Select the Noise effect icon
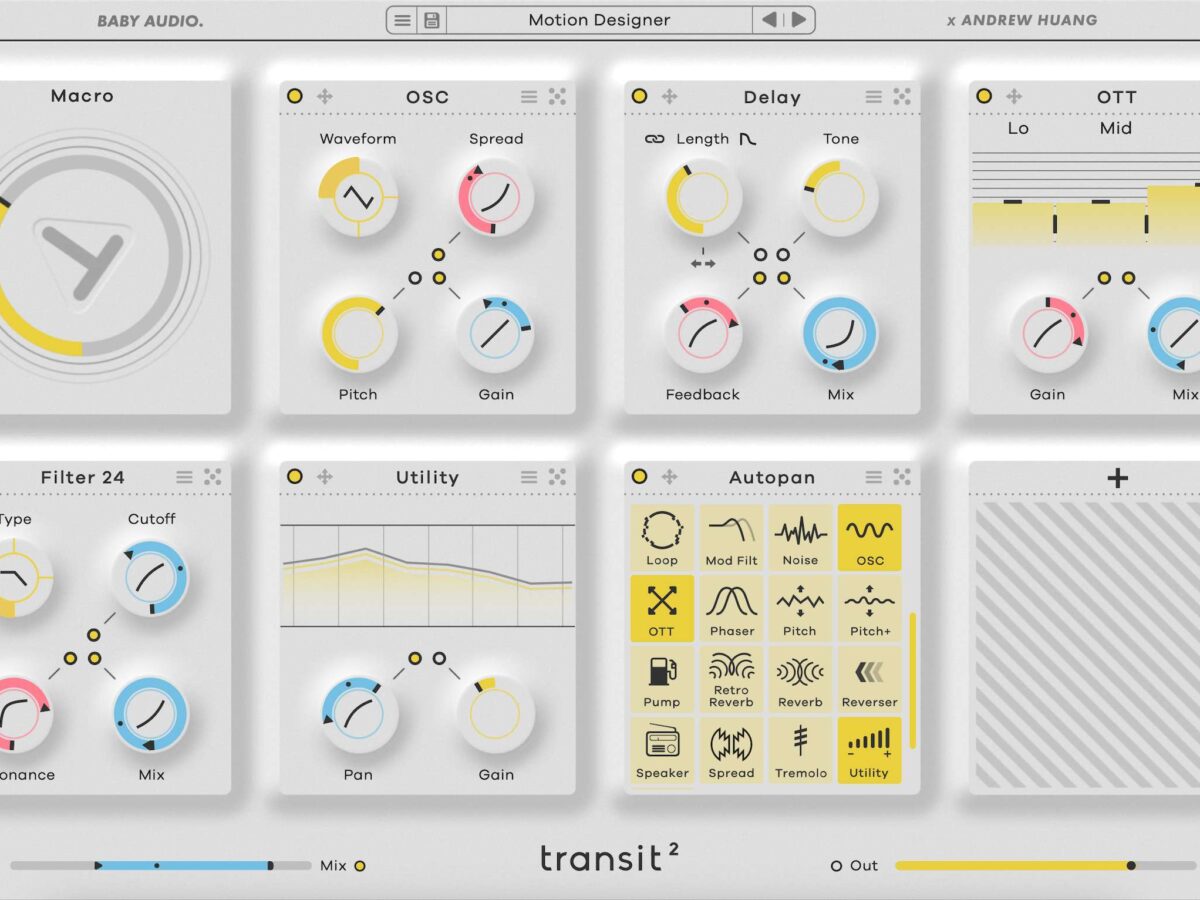Screen dimensions: 1200x900 (x=800, y=537)
